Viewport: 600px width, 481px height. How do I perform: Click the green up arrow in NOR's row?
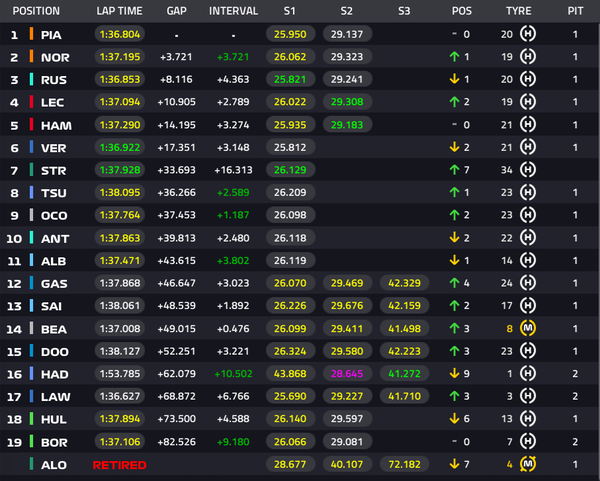point(454,57)
